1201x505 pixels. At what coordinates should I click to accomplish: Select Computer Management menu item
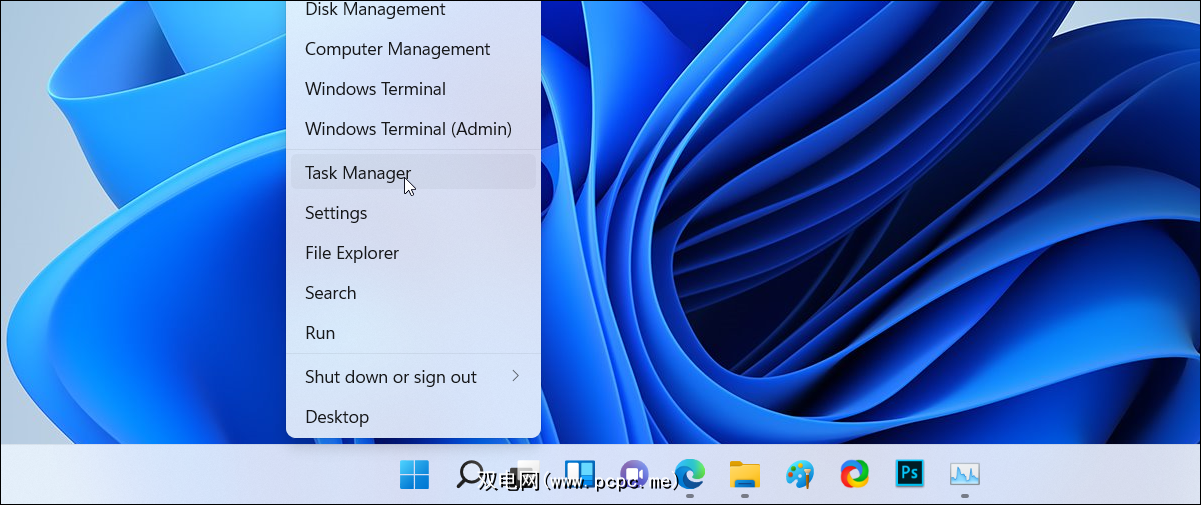click(x=397, y=49)
